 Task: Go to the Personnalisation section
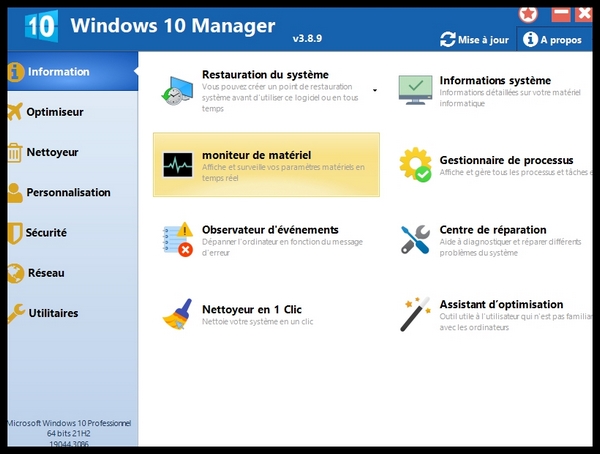click(x=68, y=192)
